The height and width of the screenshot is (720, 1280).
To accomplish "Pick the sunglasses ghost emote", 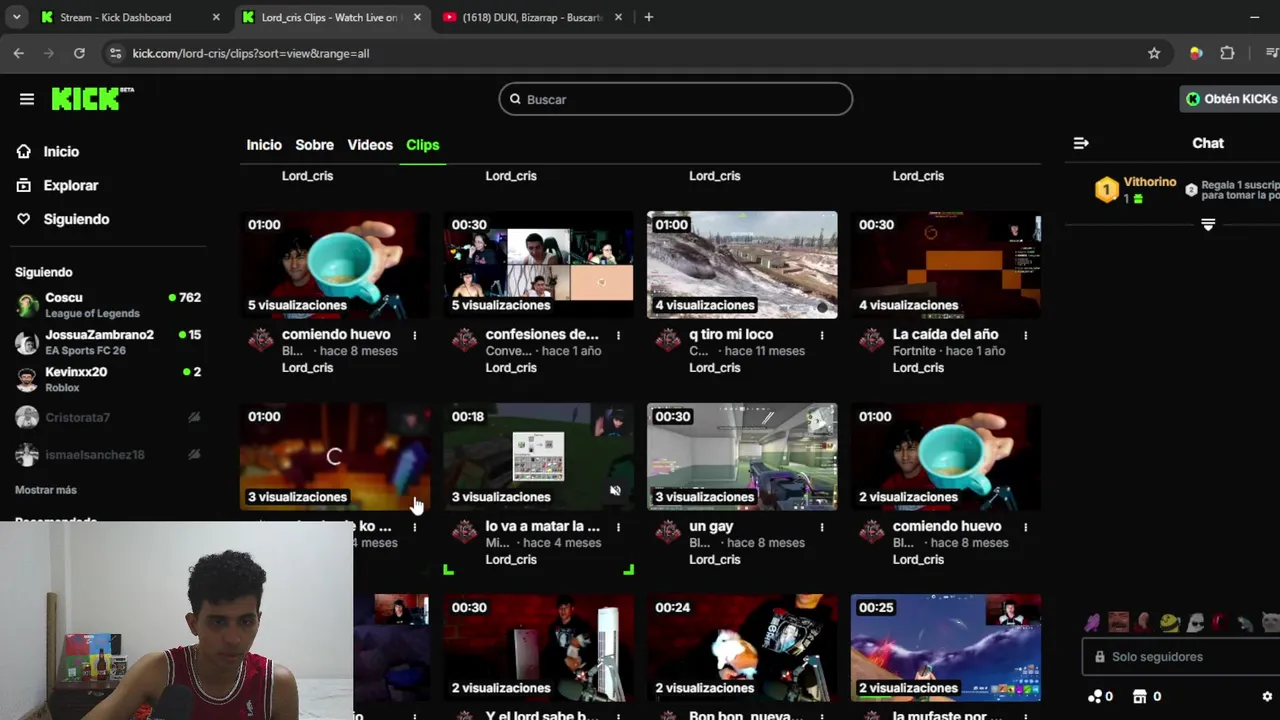I will [1195, 623].
